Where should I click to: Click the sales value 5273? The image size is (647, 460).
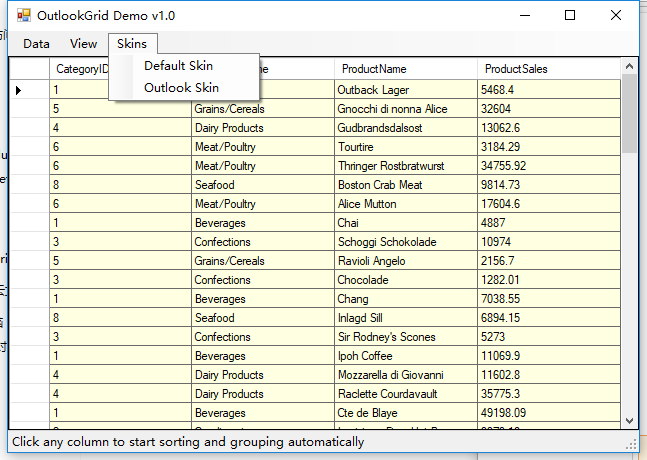coord(549,336)
